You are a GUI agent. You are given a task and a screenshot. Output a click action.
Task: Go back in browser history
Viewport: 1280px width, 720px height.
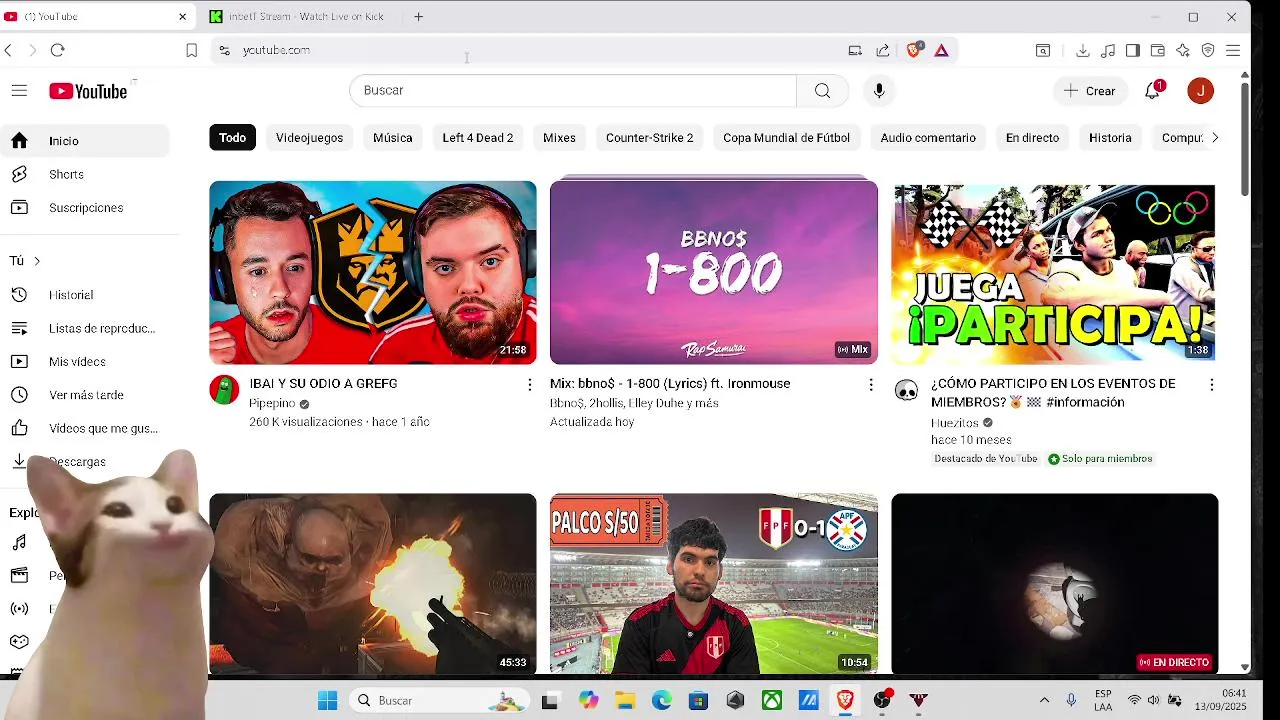click(x=9, y=50)
